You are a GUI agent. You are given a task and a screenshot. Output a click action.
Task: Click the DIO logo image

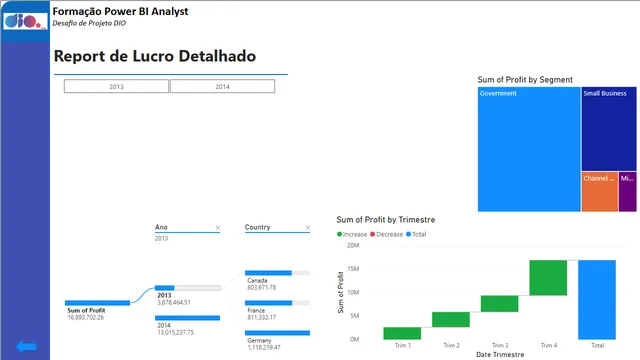[25, 21]
